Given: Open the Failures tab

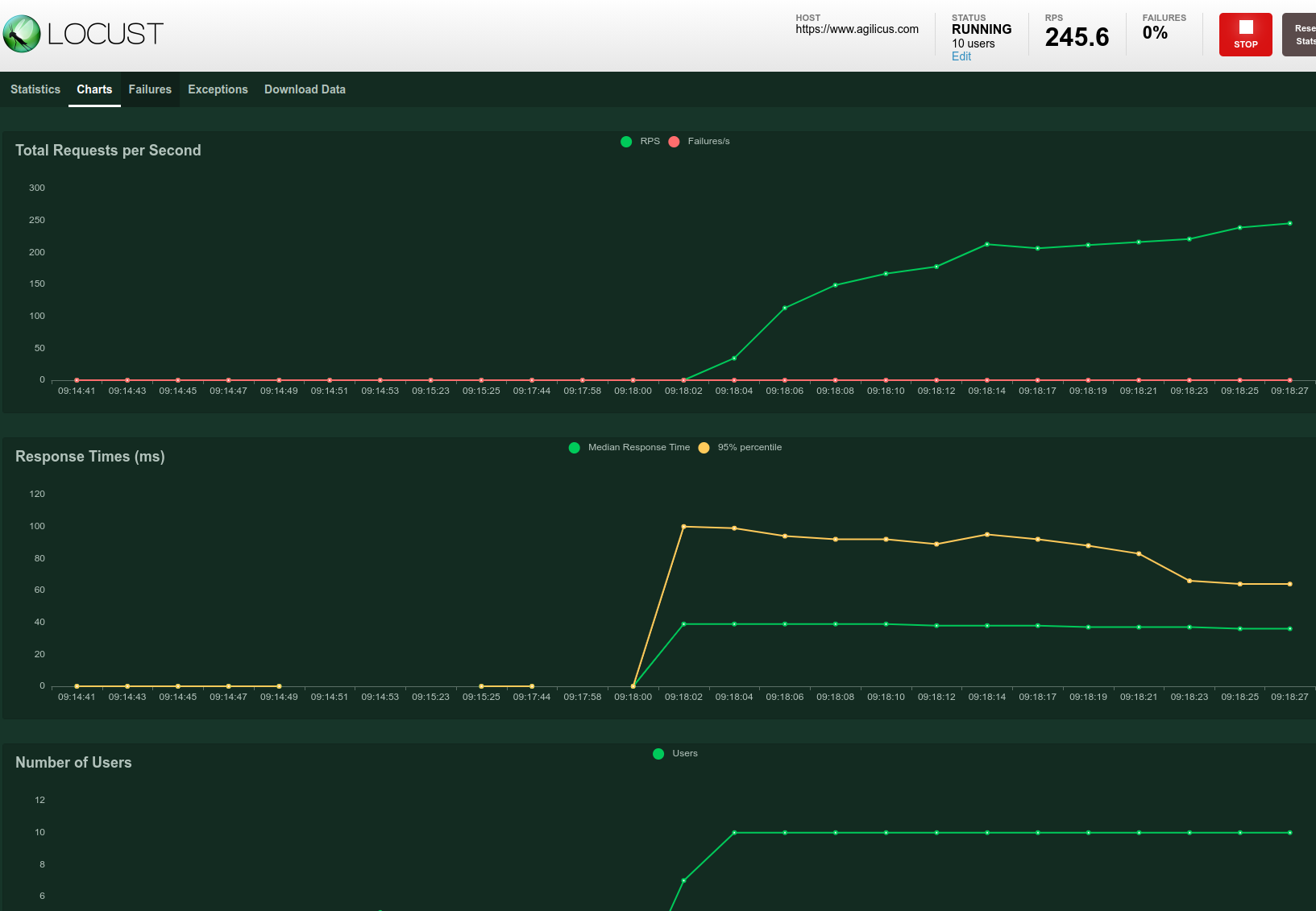Looking at the screenshot, I should pos(150,89).
